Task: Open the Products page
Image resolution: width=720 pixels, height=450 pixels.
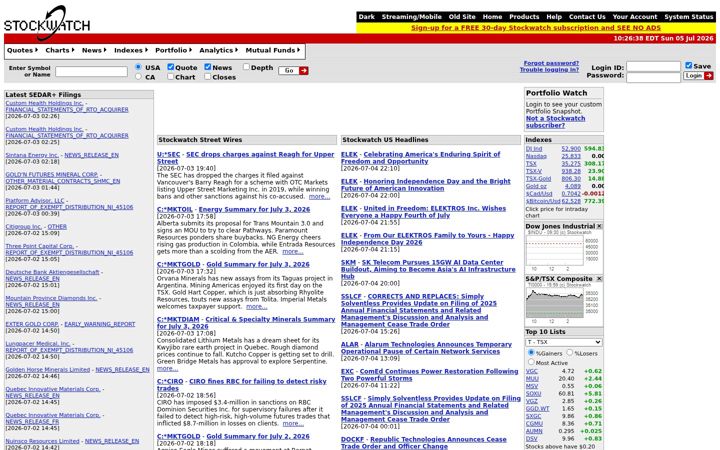Action: coord(524,17)
